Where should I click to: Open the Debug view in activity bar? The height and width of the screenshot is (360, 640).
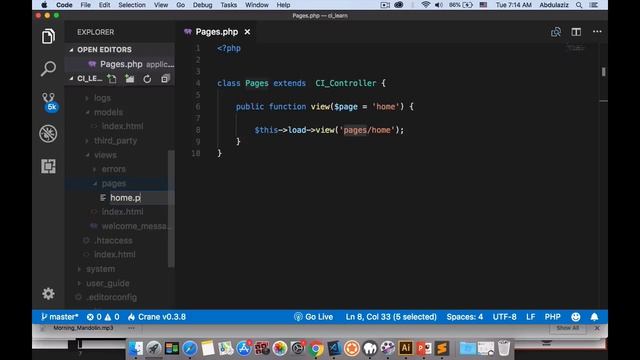[48, 133]
